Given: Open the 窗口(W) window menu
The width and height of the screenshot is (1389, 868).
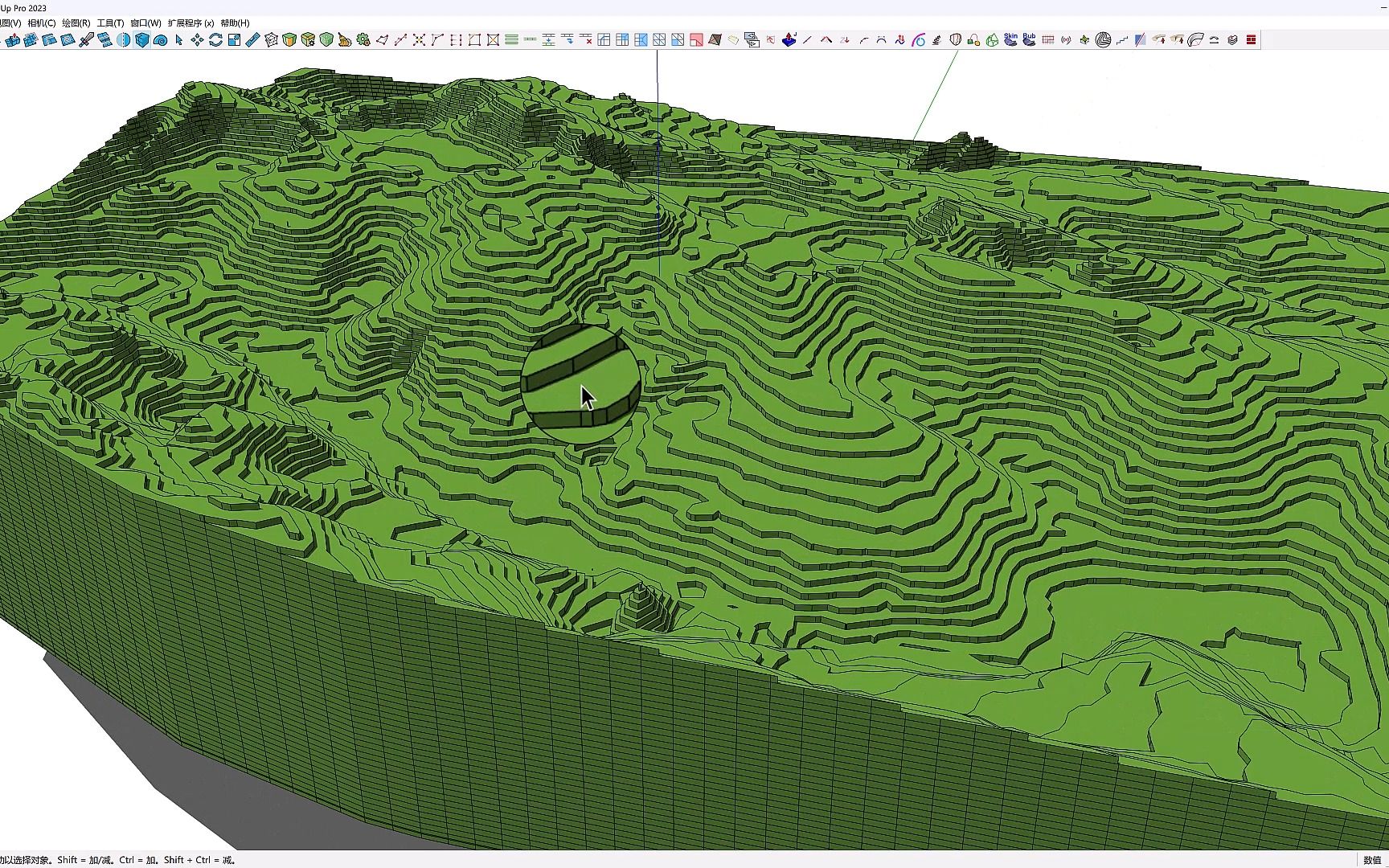Looking at the screenshot, I should pos(145,23).
